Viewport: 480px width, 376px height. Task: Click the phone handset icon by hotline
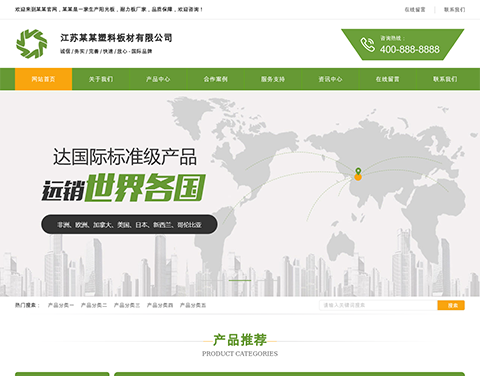tap(367, 45)
